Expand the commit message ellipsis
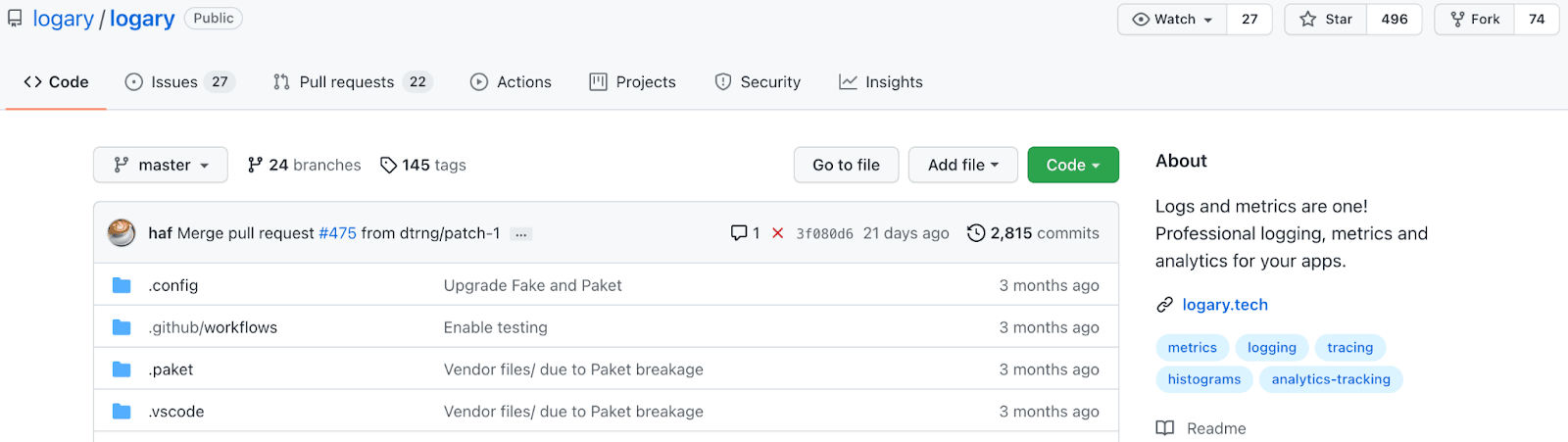This screenshot has height=442, width=1568. coord(521,234)
